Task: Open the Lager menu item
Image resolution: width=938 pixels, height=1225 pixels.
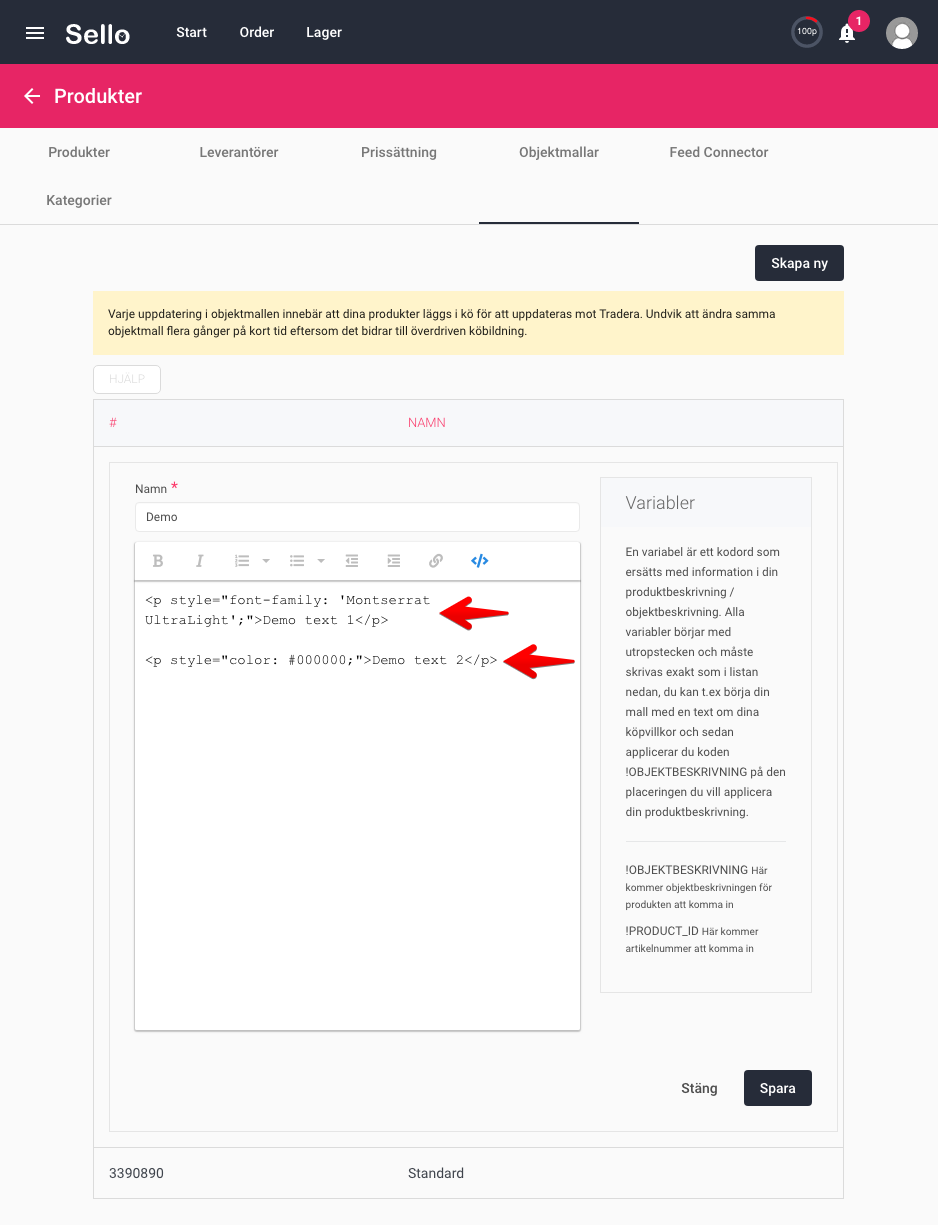Action: 324,32
